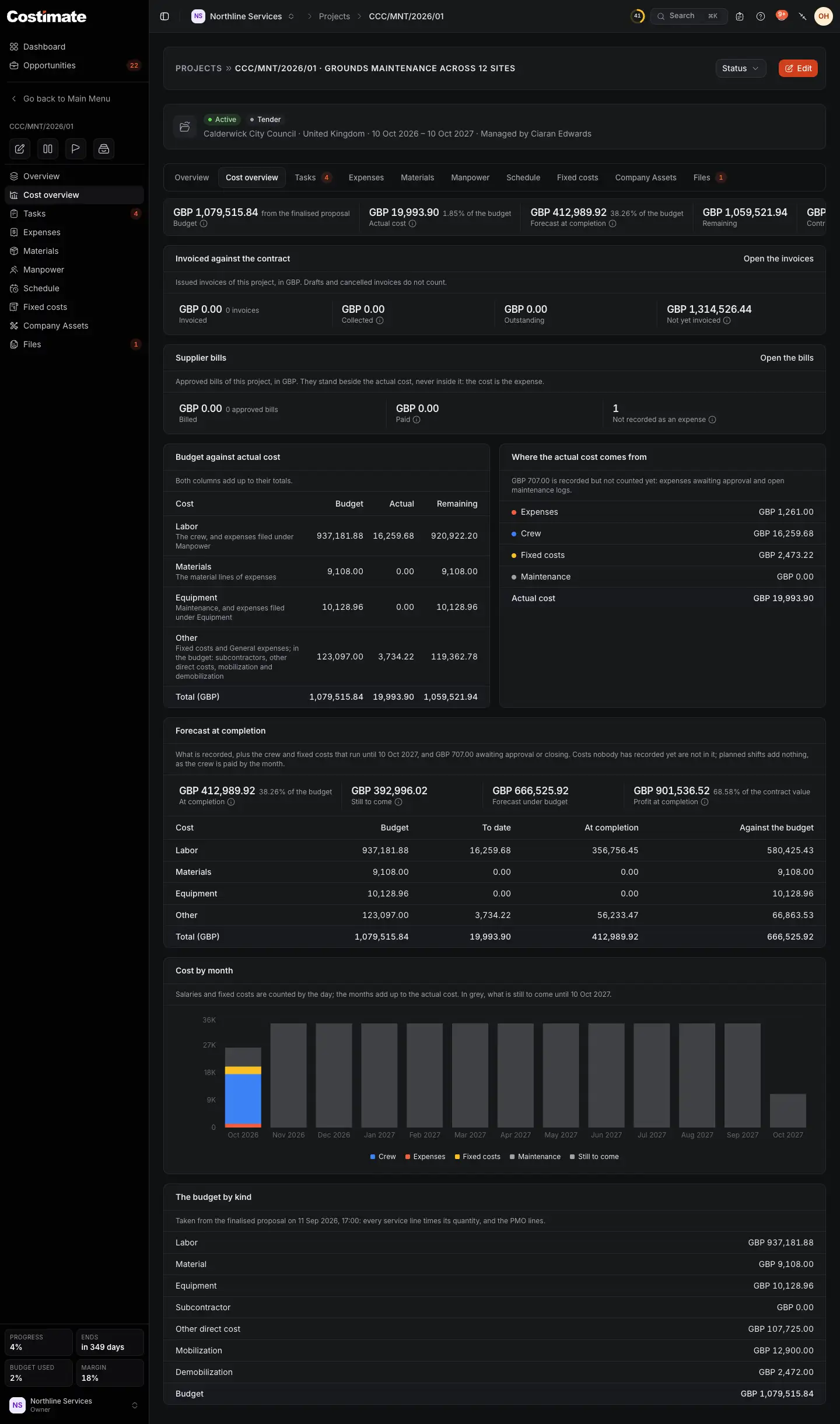Viewport: 840px width, 1424px height.
Task: Click the Costimate logo
Action: point(47,17)
